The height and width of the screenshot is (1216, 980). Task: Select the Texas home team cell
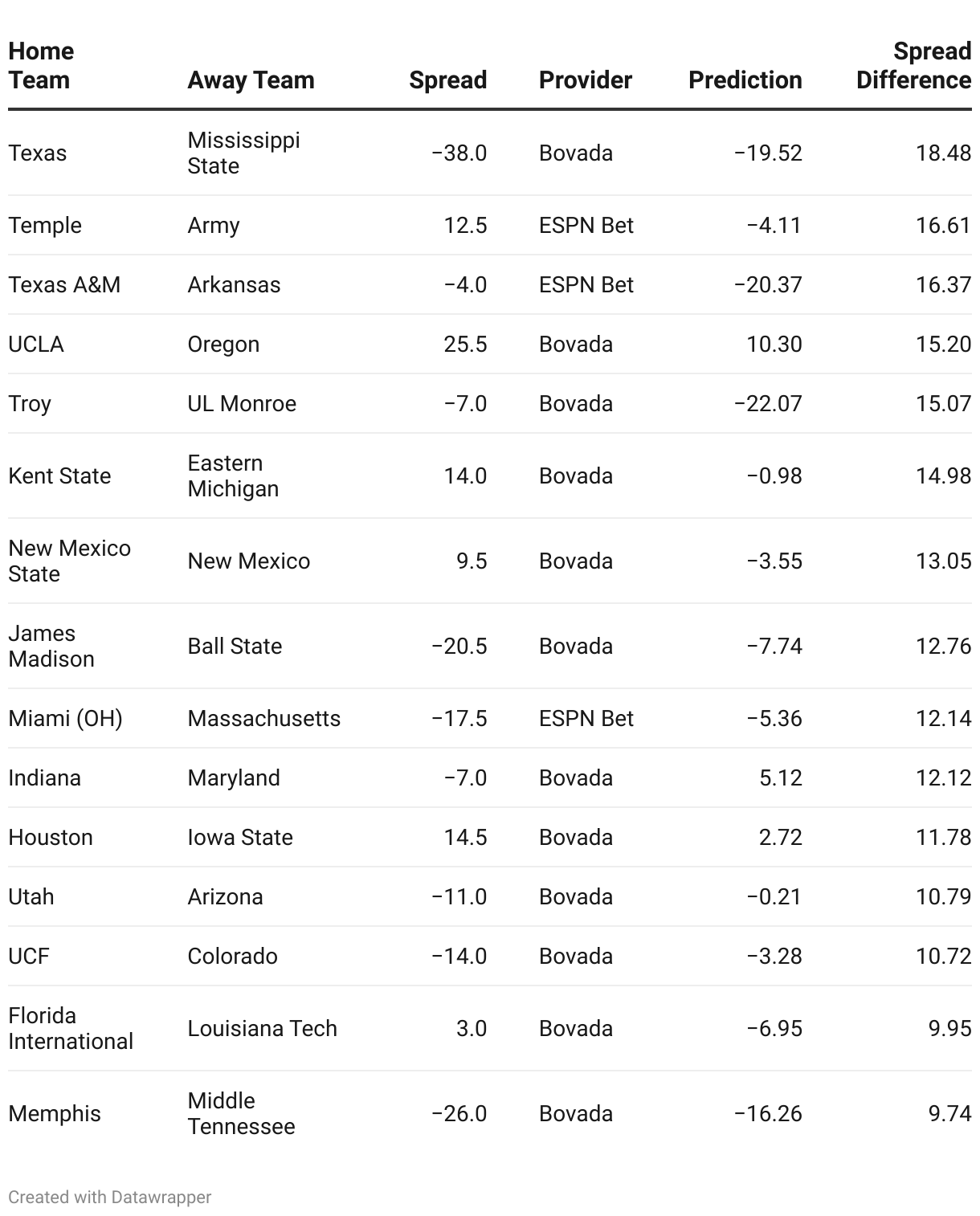pos(38,153)
